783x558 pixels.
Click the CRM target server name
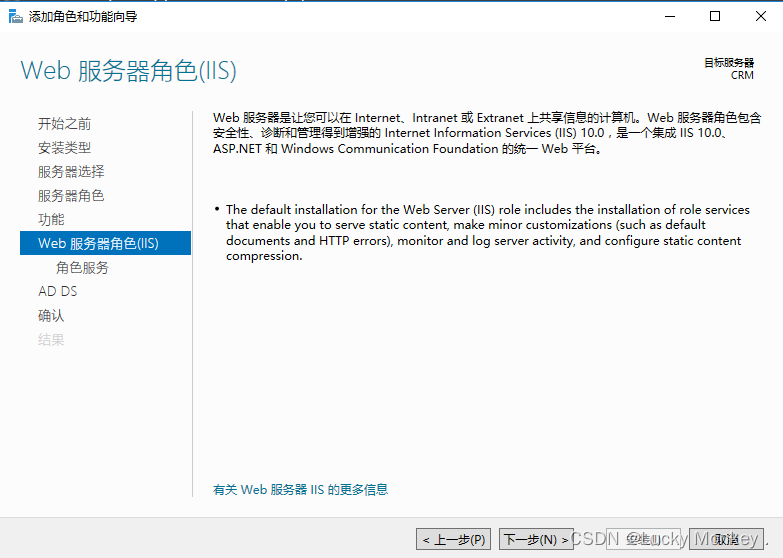[742, 75]
